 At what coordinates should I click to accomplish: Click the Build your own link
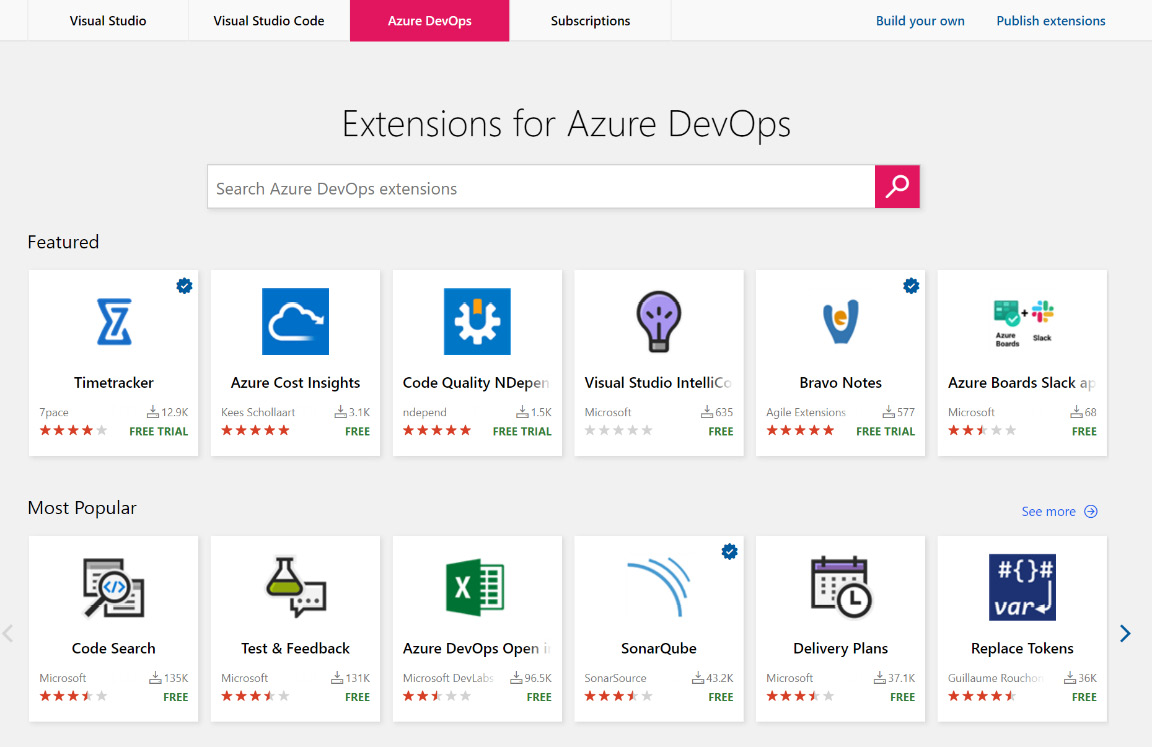919,20
